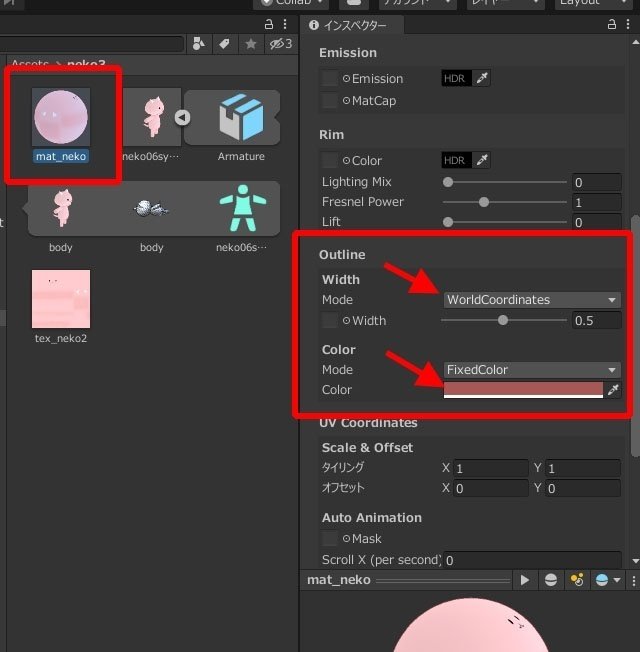Open the preview panel three-dot menu

(633, 580)
